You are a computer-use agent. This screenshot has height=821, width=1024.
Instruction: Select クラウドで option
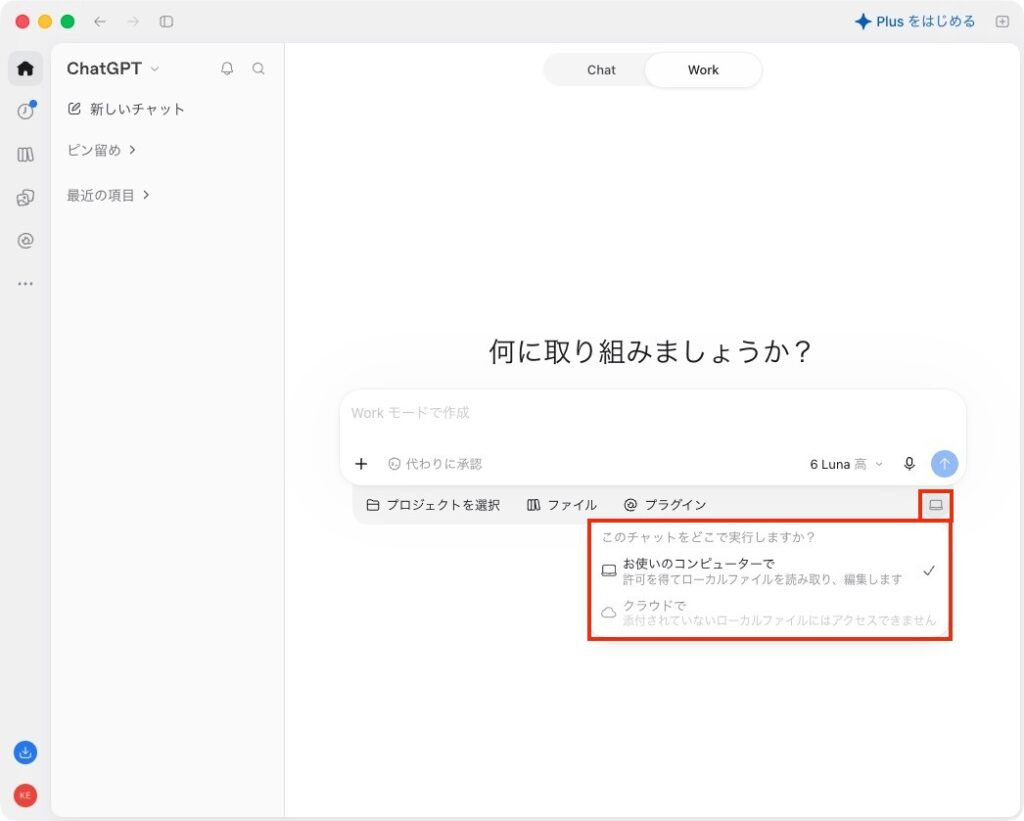769,613
